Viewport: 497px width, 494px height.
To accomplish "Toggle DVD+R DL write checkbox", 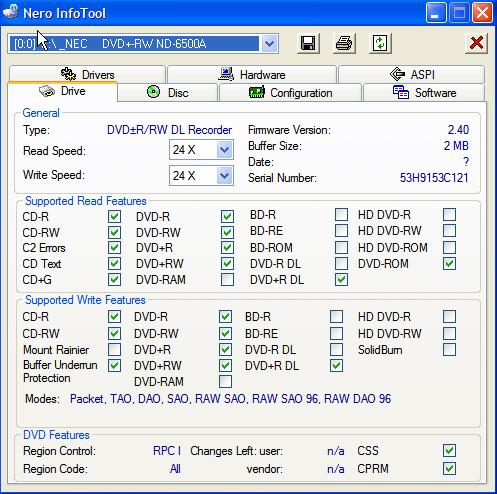I will point(336,366).
